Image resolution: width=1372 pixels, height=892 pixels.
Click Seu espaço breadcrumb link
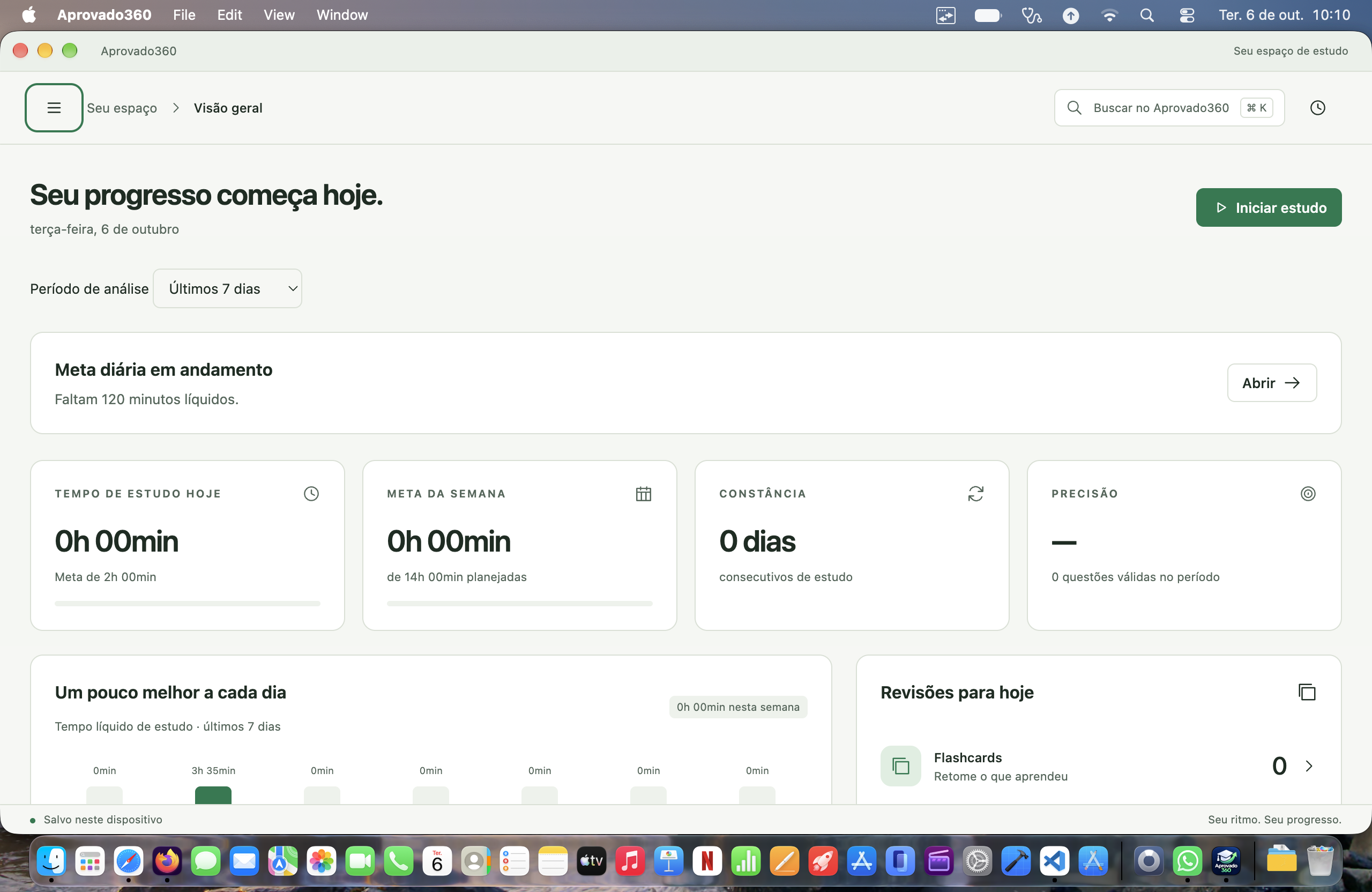[122, 108]
